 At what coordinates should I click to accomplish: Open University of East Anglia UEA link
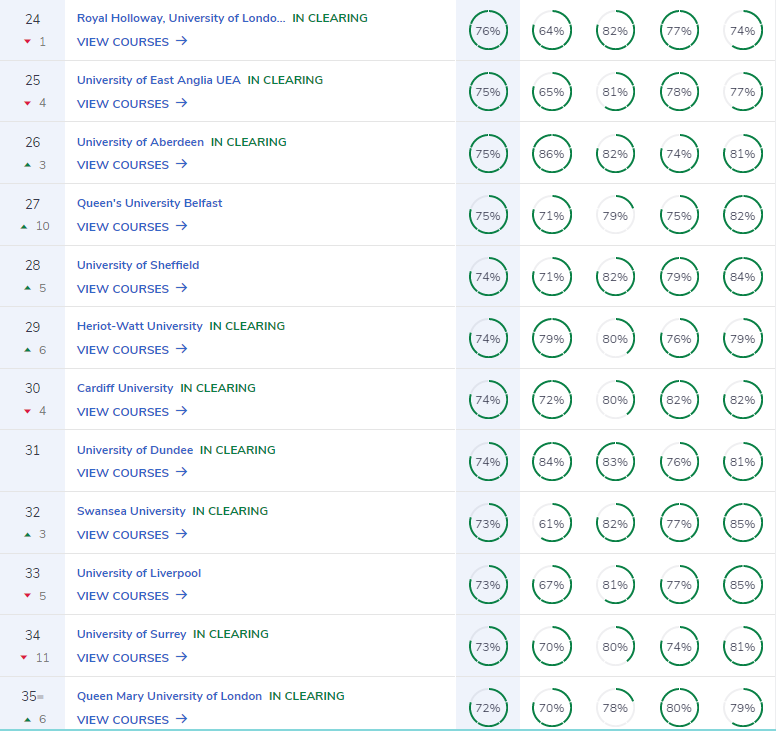[158, 80]
